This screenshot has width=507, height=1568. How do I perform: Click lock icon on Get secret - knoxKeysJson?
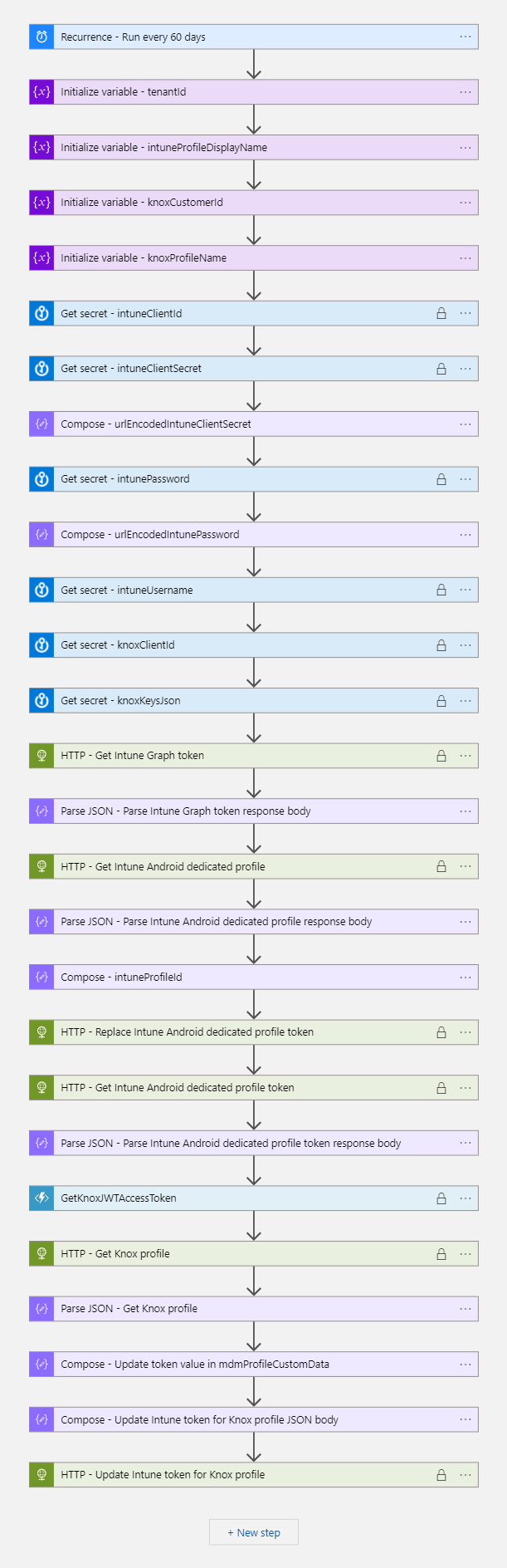(x=441, y=701)
